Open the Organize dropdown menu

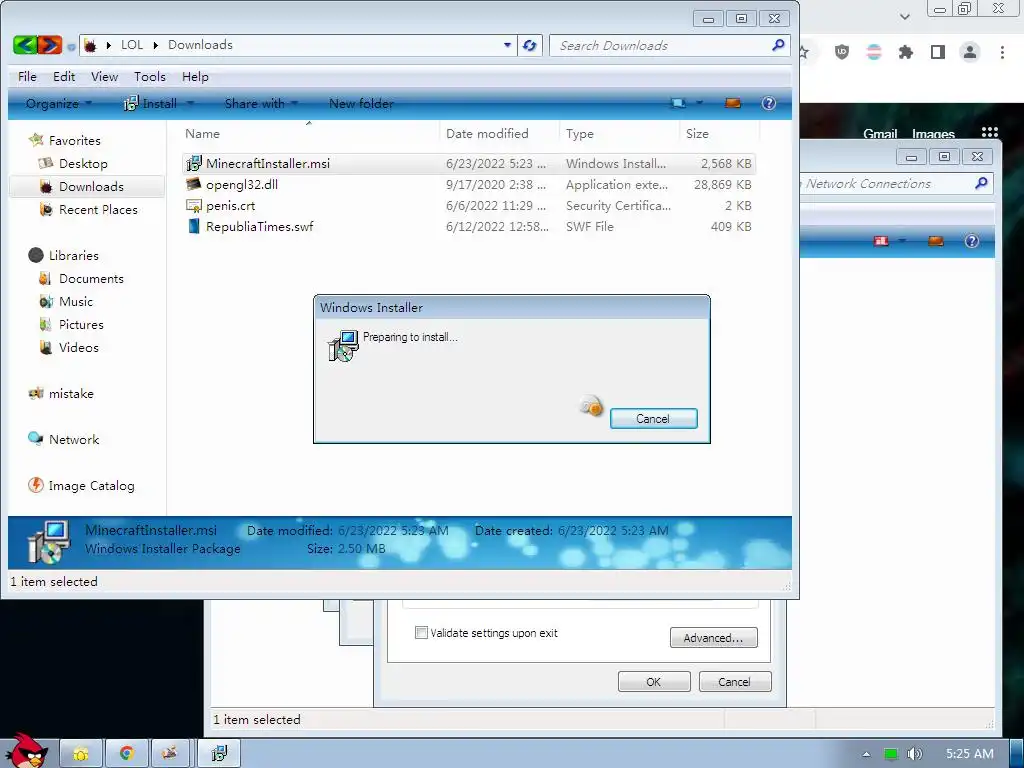pos(59,103)
